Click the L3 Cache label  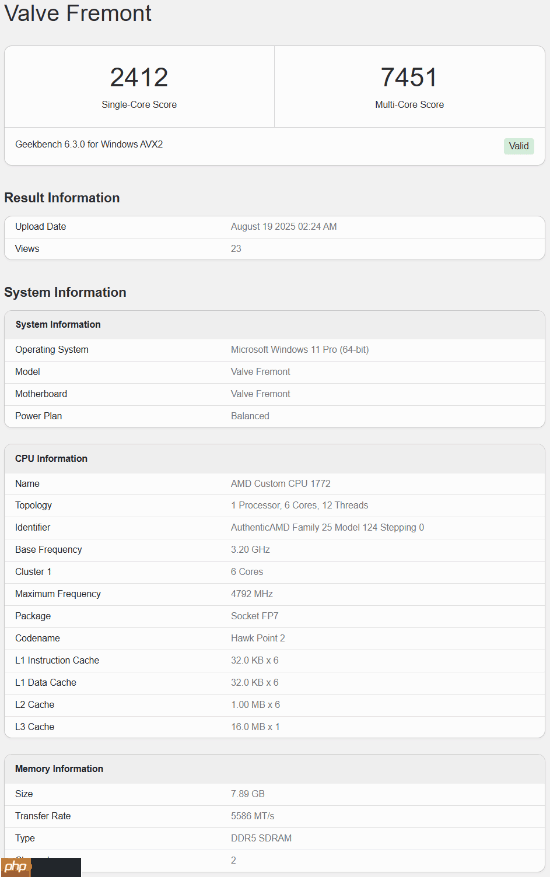coord(35,727)
